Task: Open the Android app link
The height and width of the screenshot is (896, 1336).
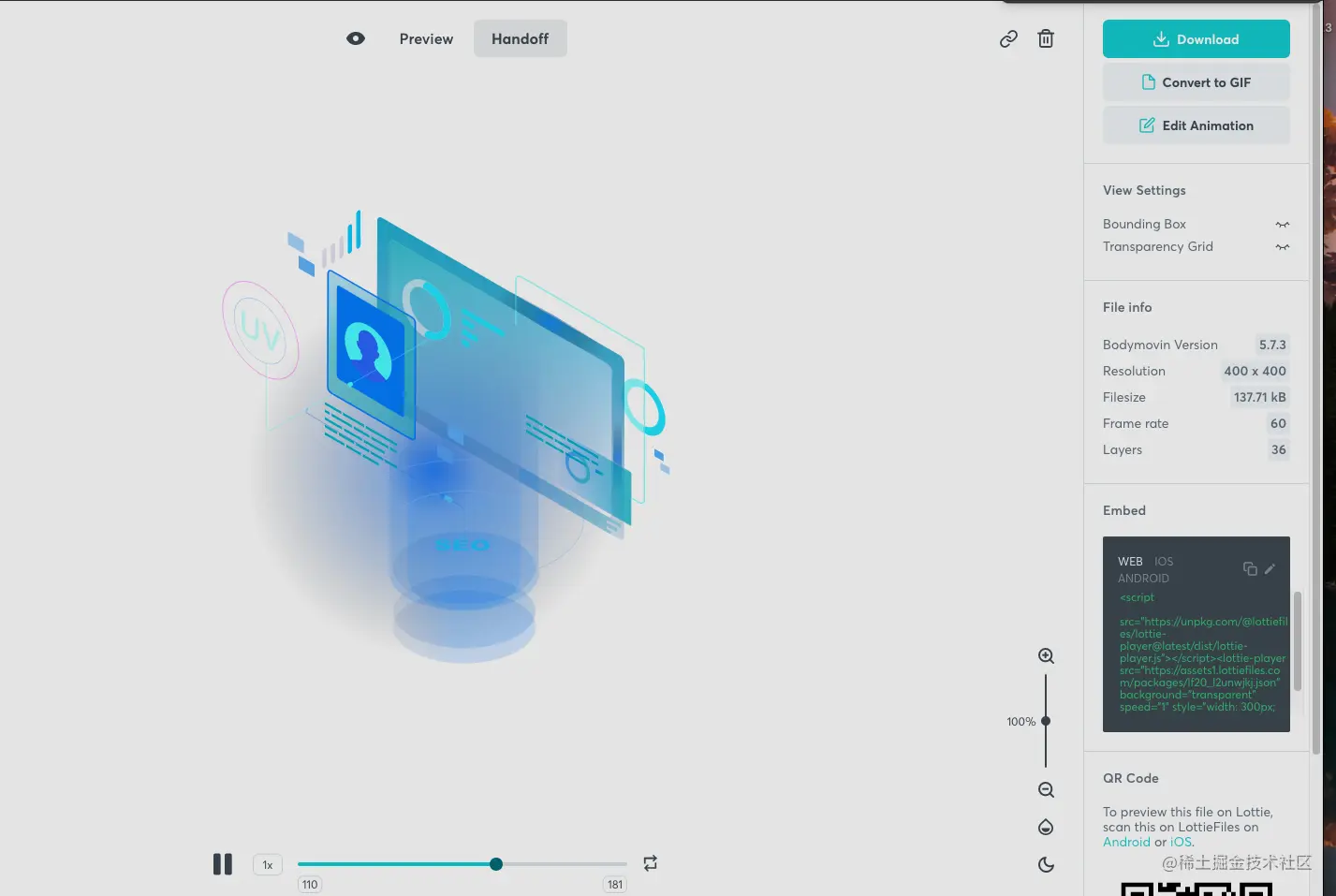Action: [x=1126, y=842]
